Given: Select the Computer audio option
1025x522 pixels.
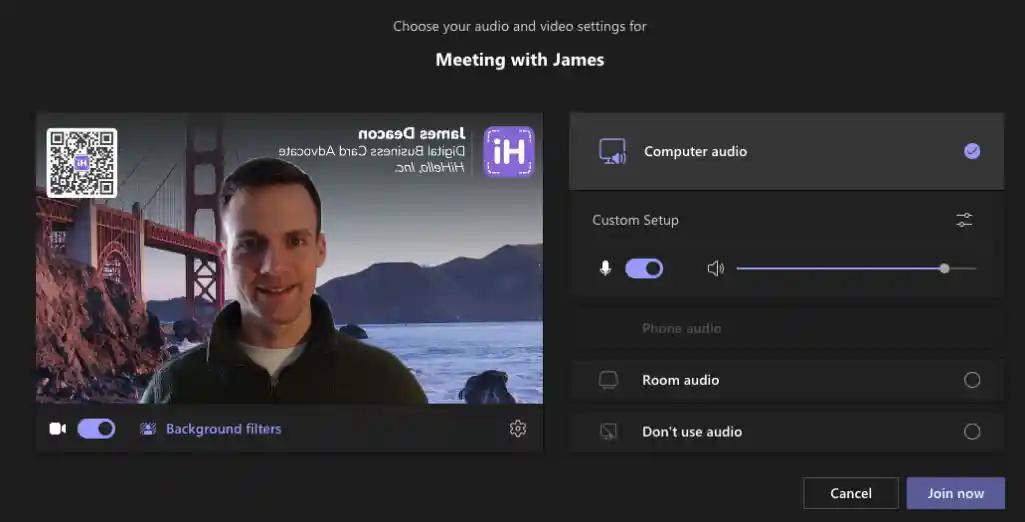Looking at the screenshot, I should click(786, 152).
